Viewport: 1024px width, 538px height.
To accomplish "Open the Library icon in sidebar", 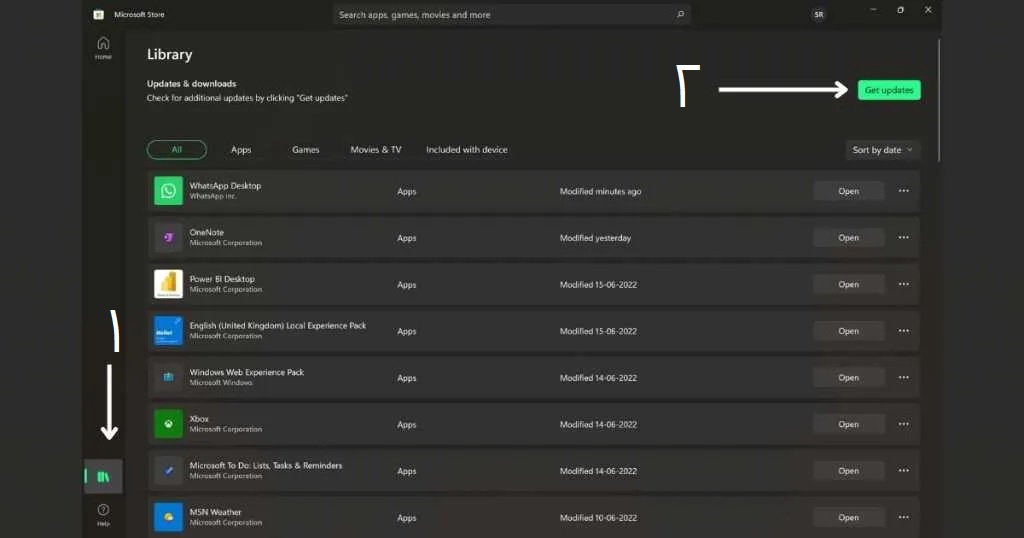I will point(103,476).
